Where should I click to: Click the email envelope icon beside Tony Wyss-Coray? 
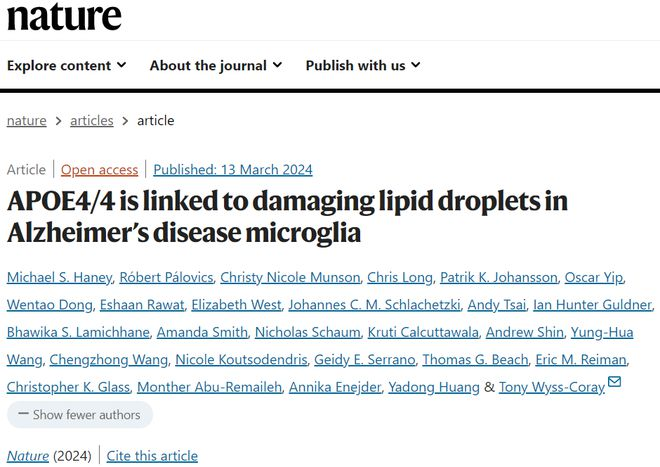(615, 382)
